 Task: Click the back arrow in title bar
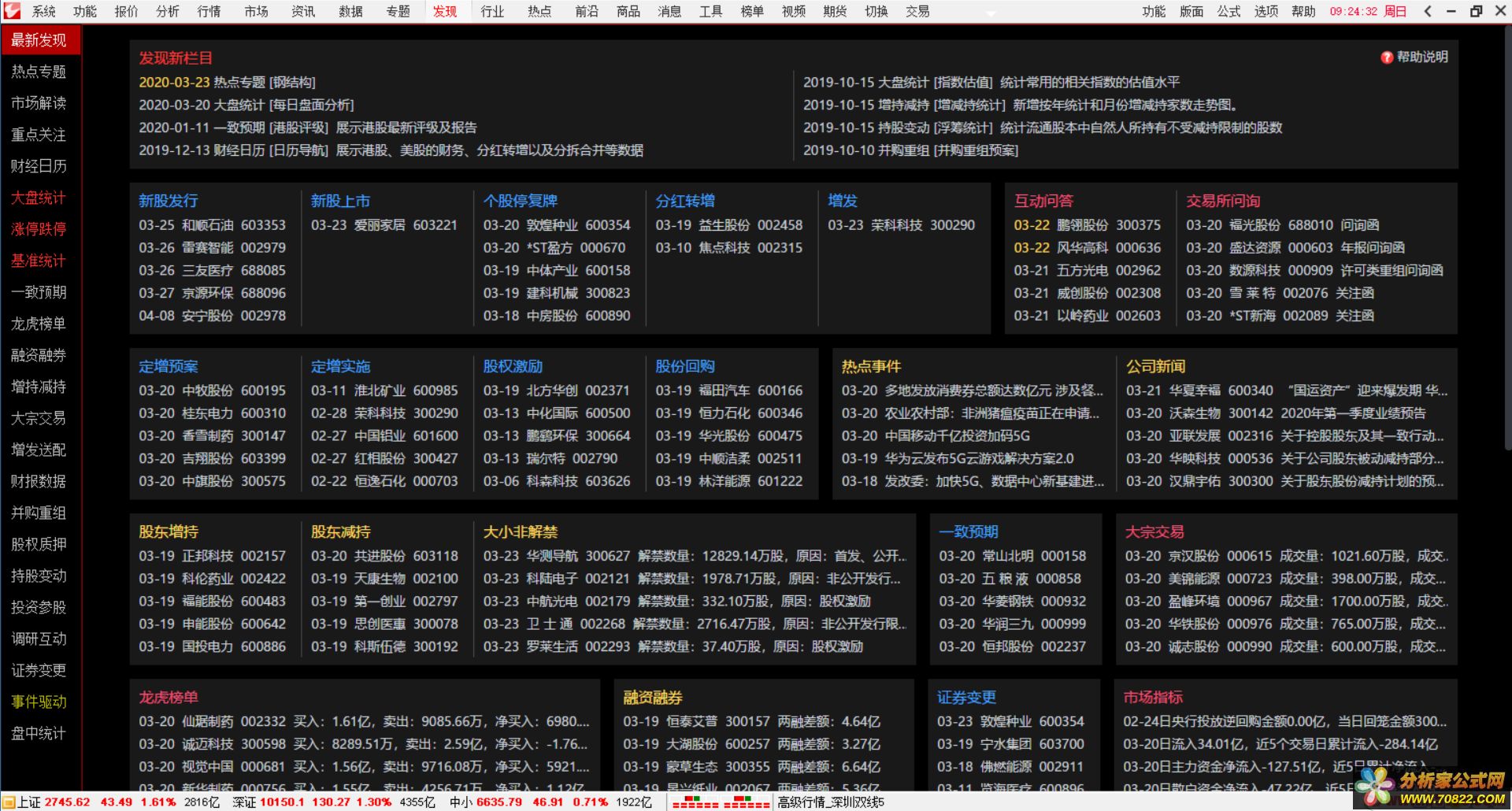point(1429,11)
